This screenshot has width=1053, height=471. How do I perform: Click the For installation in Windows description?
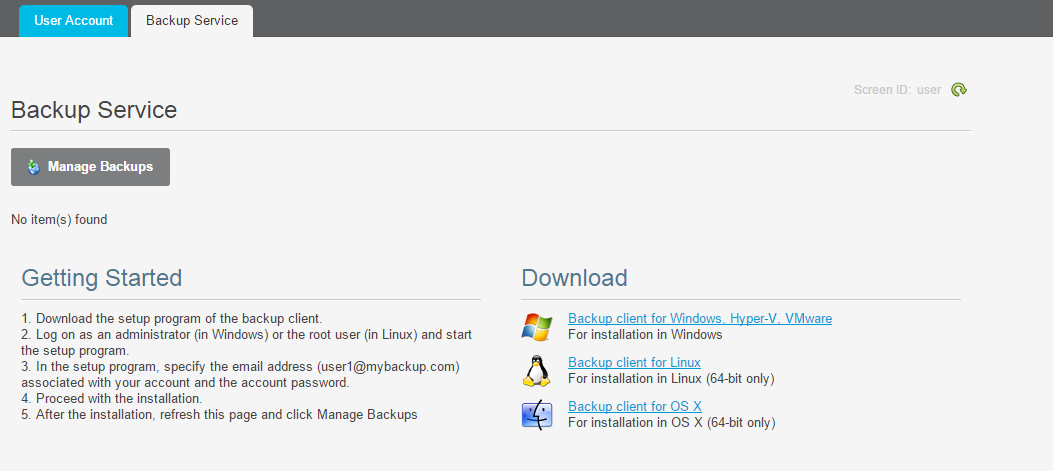[x=645, y=334]
